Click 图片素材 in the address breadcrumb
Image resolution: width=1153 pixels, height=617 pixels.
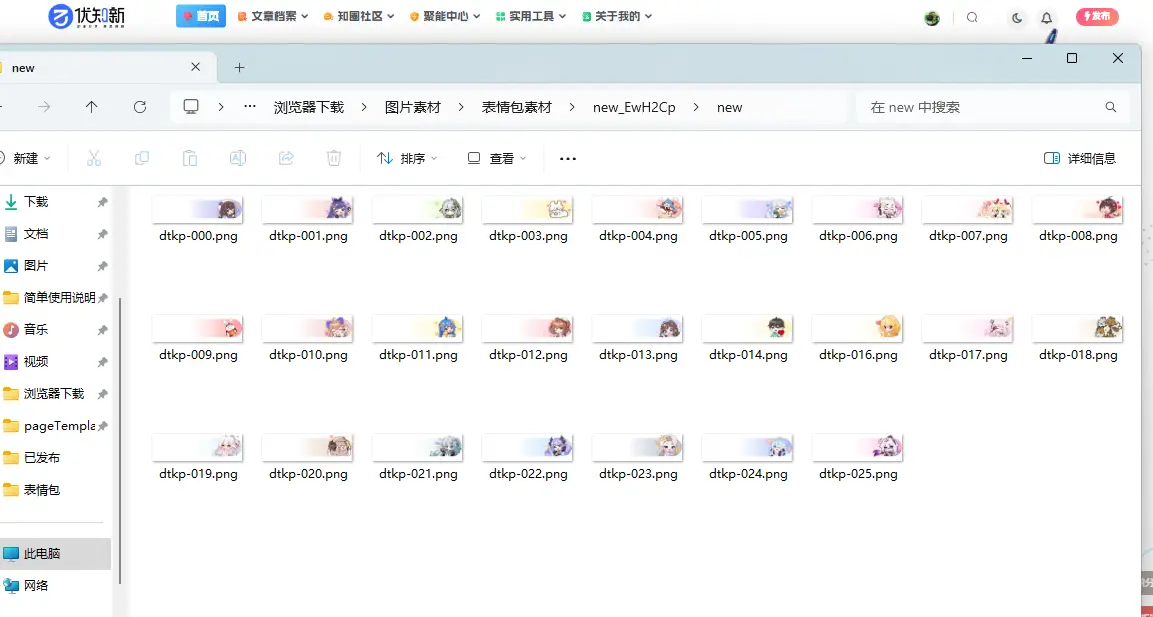[x=413, y=107]
